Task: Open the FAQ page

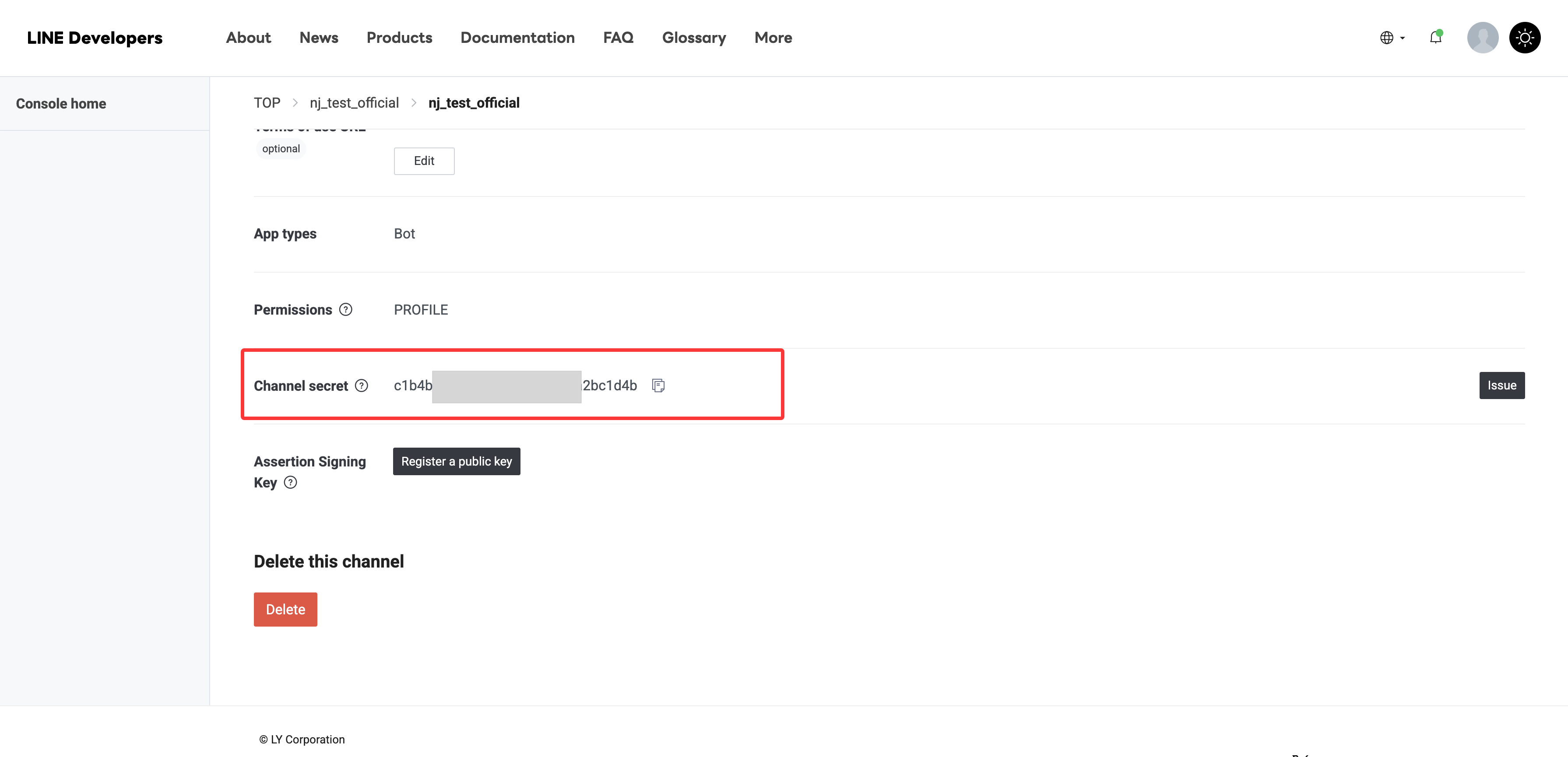Action: click(619, 38)
